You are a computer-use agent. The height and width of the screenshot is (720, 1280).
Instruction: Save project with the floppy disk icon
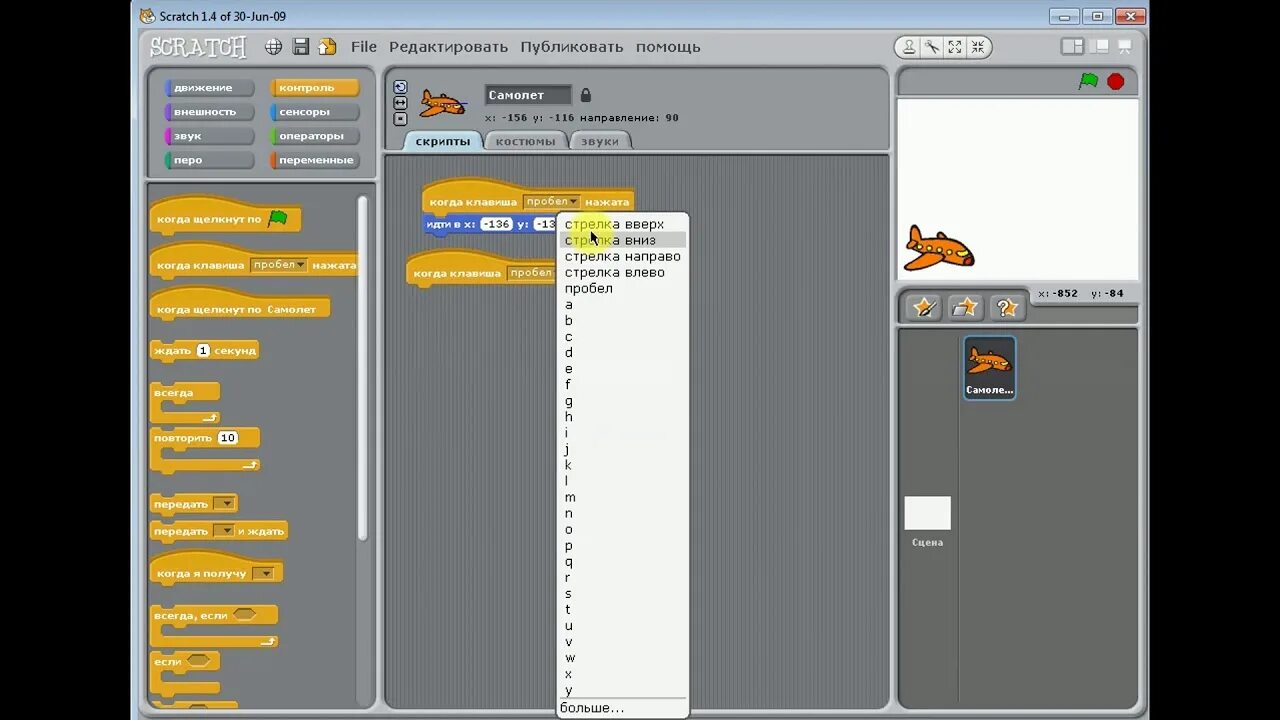coord(300,47)
